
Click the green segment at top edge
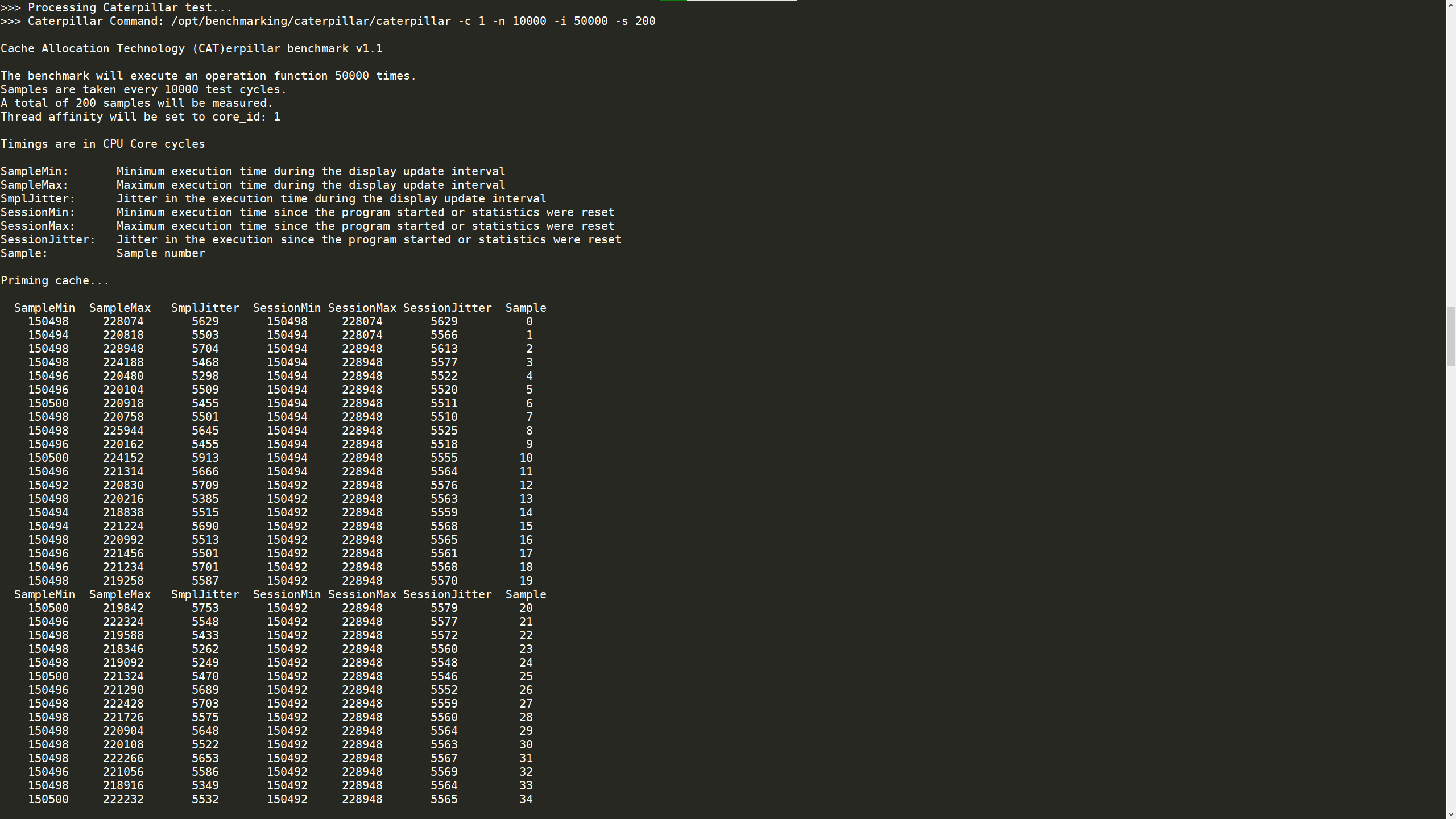(x=673, y=1)
